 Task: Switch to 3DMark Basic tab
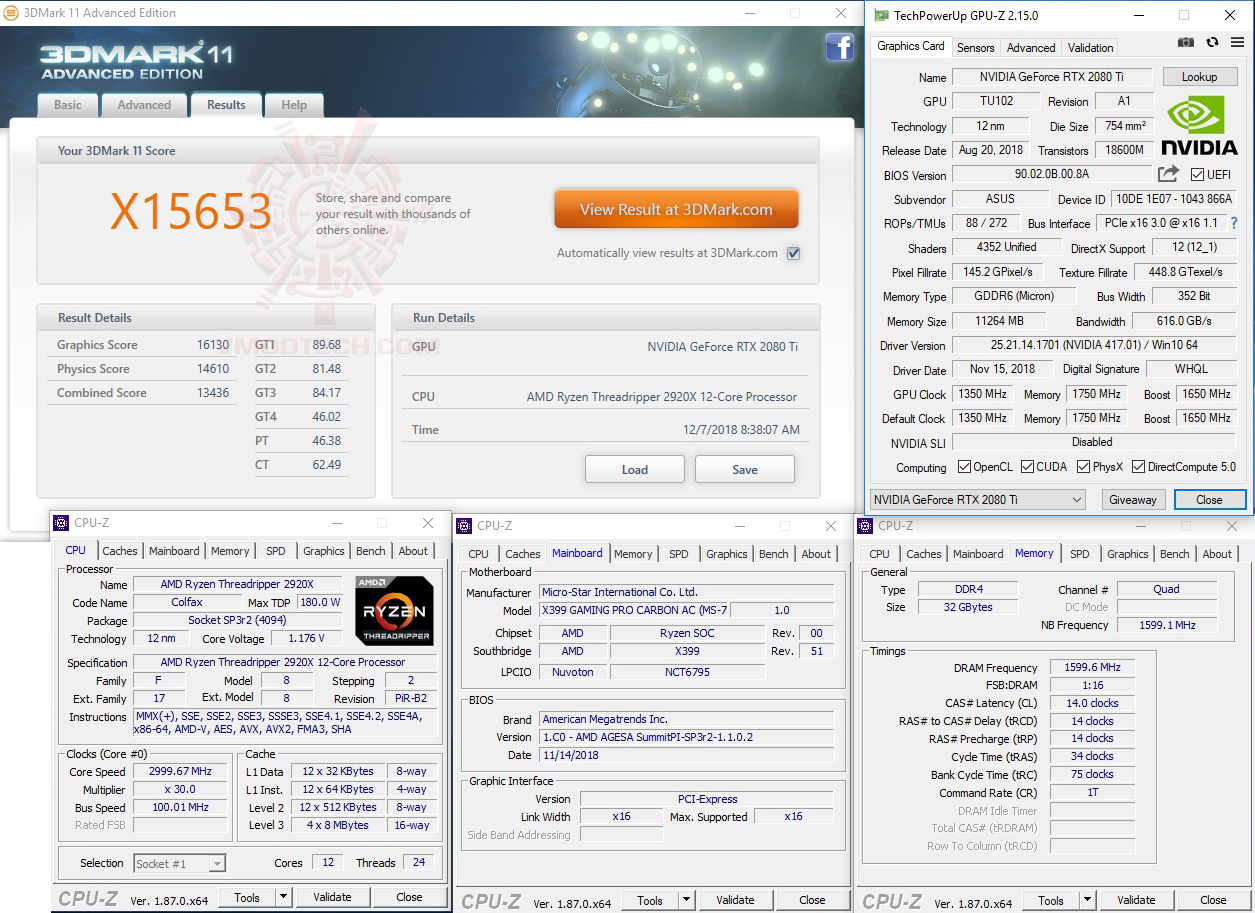click(68, 105)
